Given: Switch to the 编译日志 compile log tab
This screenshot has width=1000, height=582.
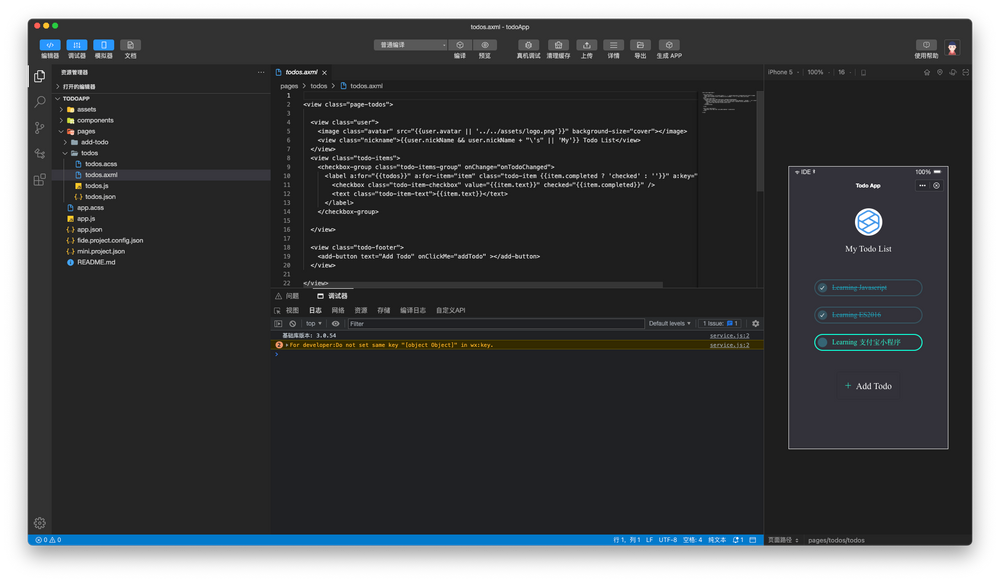Looking at the screenshot, I should [413, 310].
